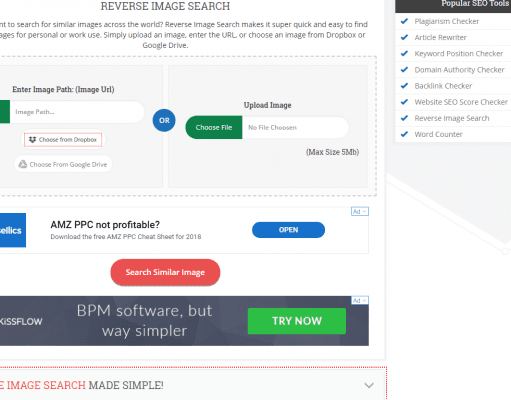Viewport: 511px width, 400px height.
Task: Open Word Counter tool link
Action: coord(438,134)
